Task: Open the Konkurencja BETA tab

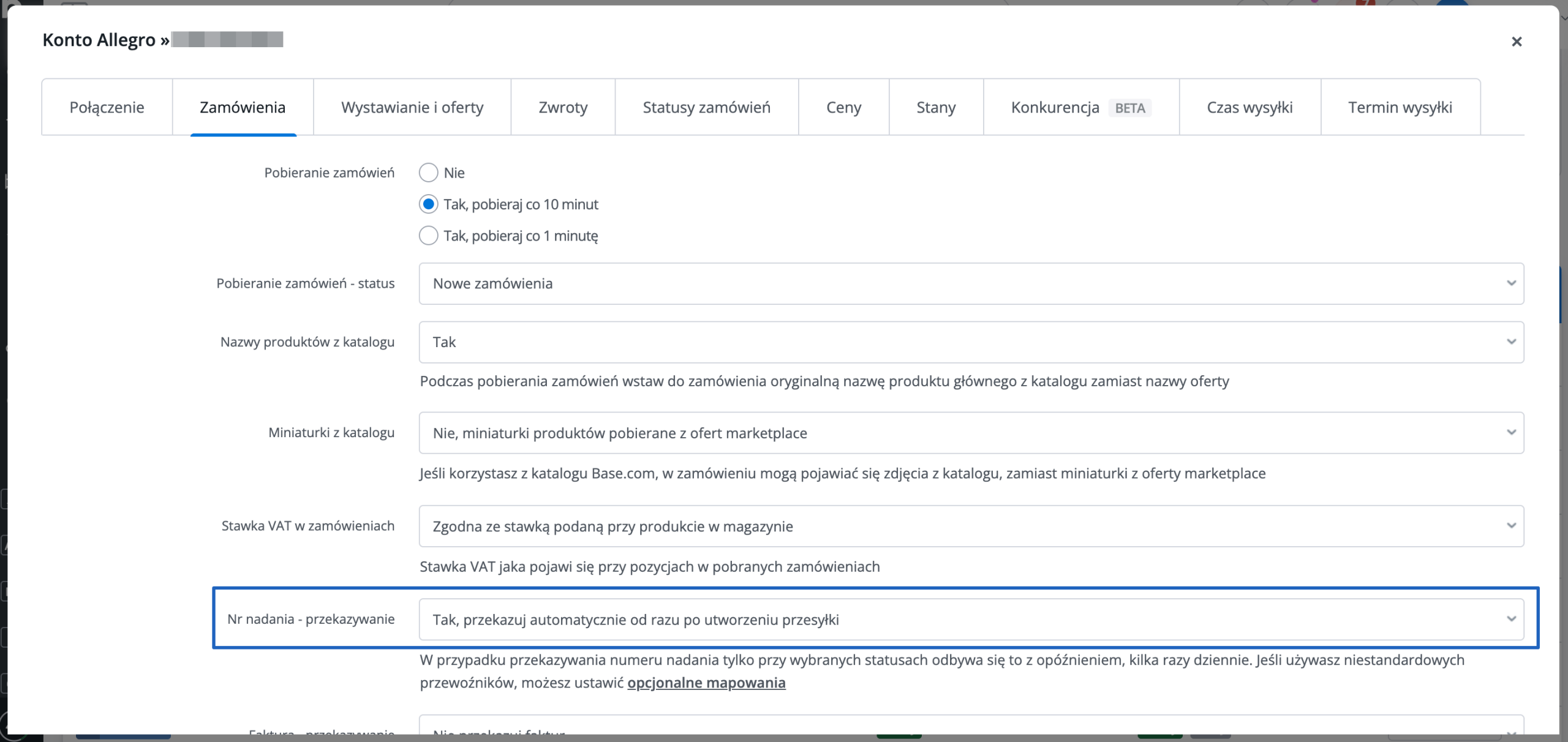Action: click(1081, 107)
